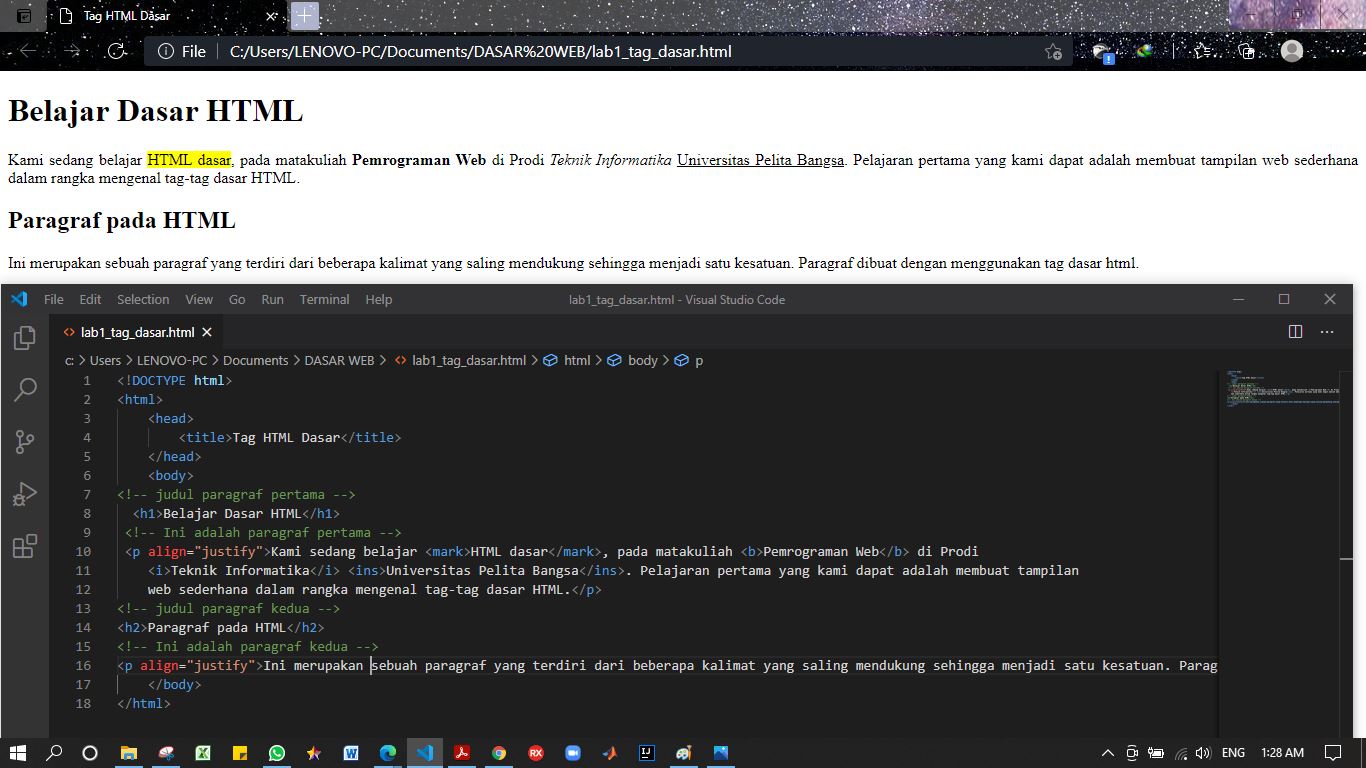Show hidden system tray icons

tap(1107, 753)
